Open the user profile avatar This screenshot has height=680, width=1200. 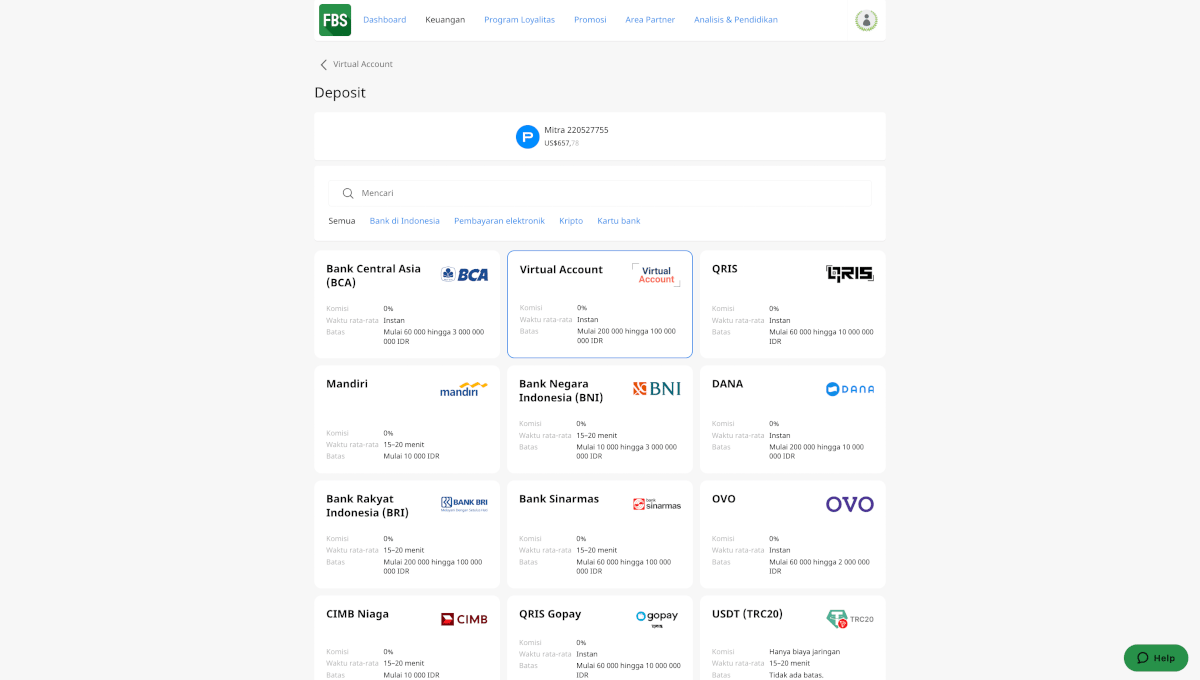click(x=866, y=20)
